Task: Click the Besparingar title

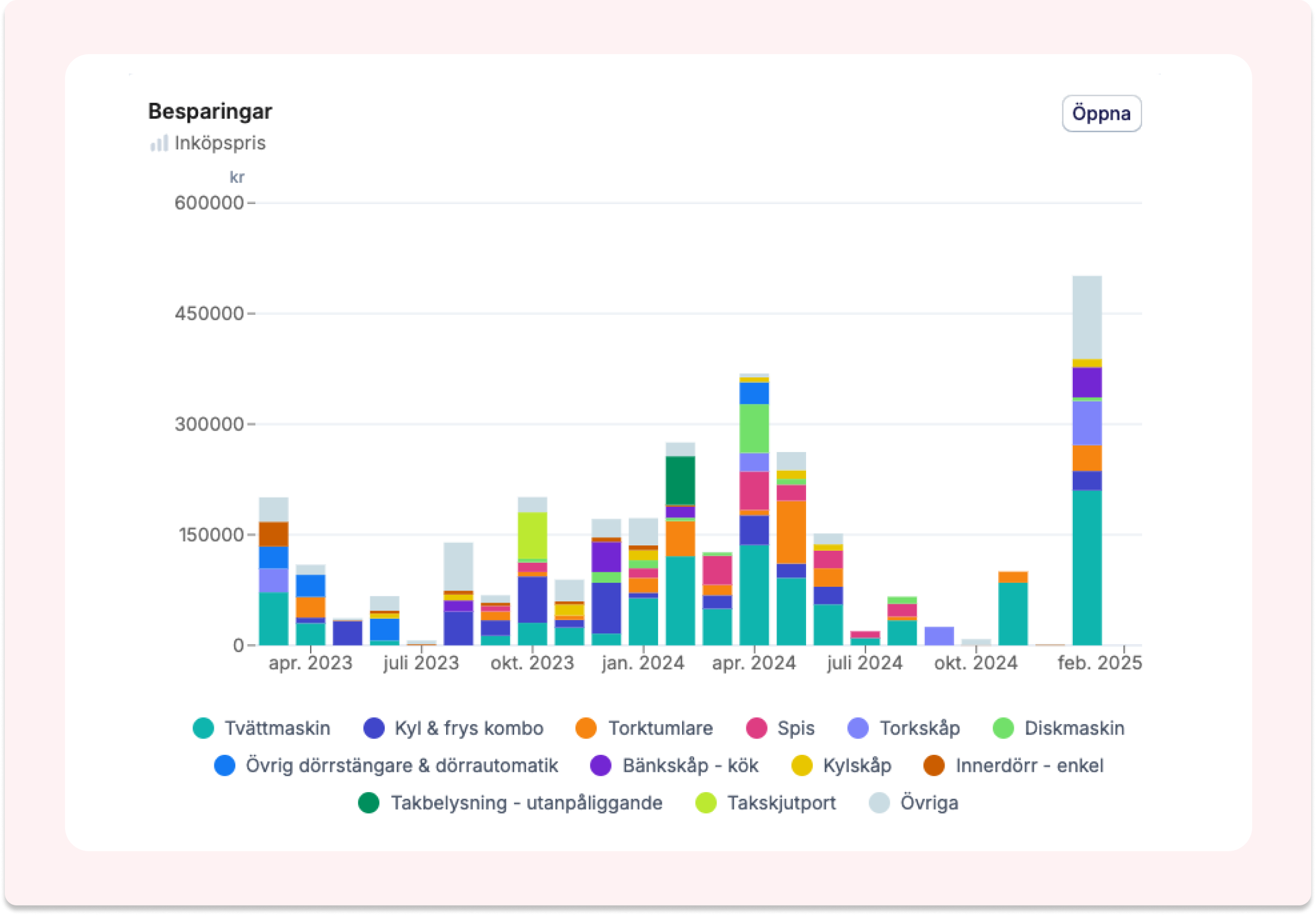Action: (210, 111)
